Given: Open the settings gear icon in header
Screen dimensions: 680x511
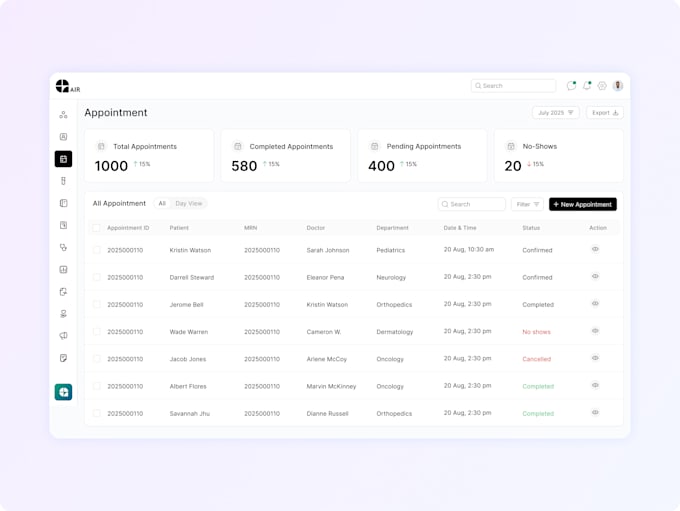Looking at the screenshot, I should pyautogui.click(x=602, y=86).
